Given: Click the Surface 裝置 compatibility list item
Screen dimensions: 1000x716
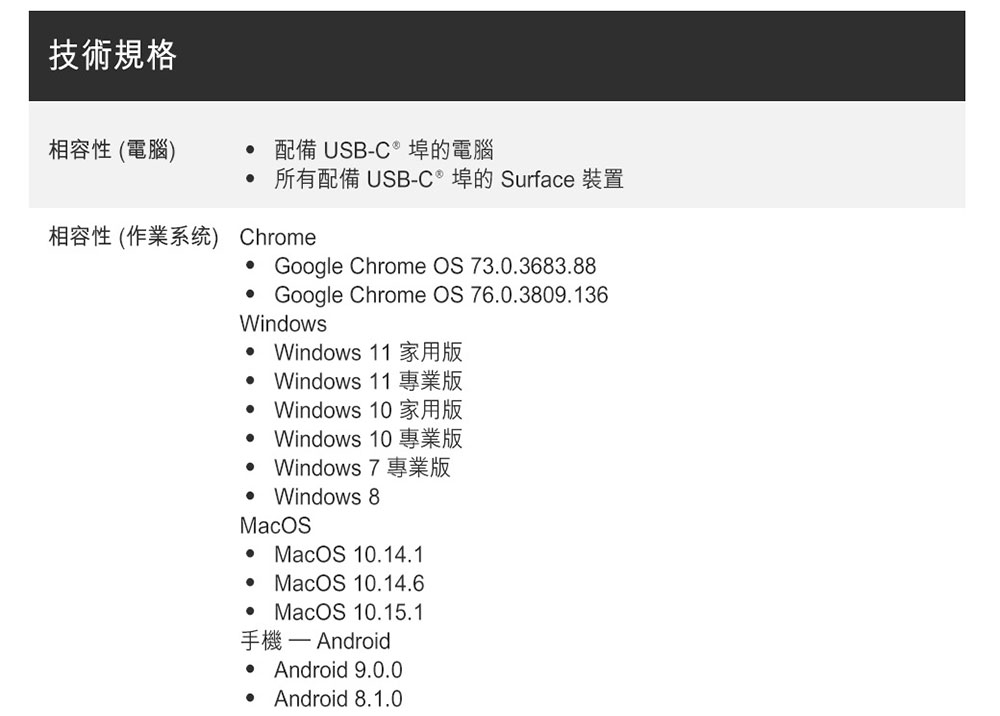Looking at the screenshot, I should tap(449, 179).
